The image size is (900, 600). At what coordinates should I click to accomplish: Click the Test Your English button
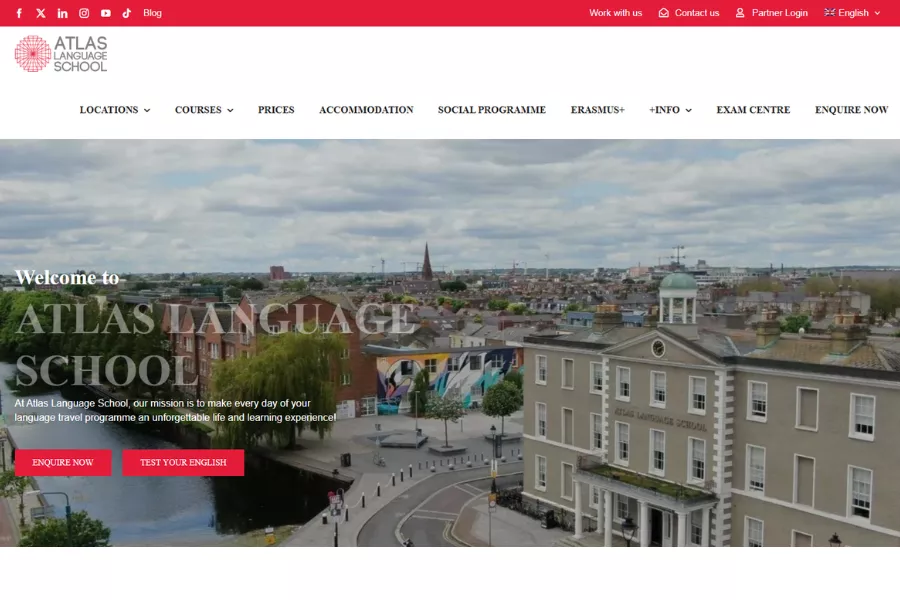(183, 463)
